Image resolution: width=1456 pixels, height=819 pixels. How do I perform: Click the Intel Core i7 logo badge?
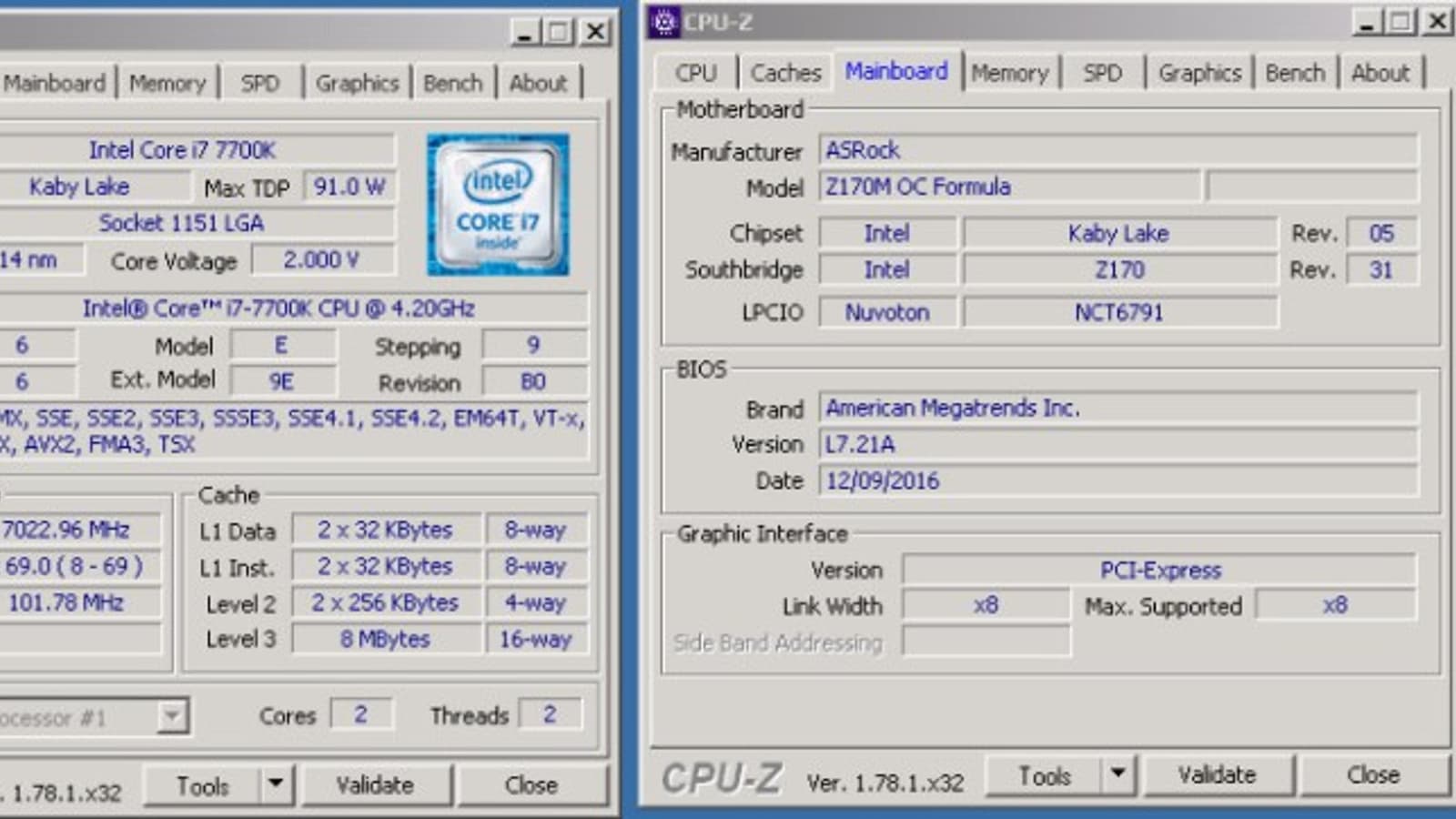[498, 205]
